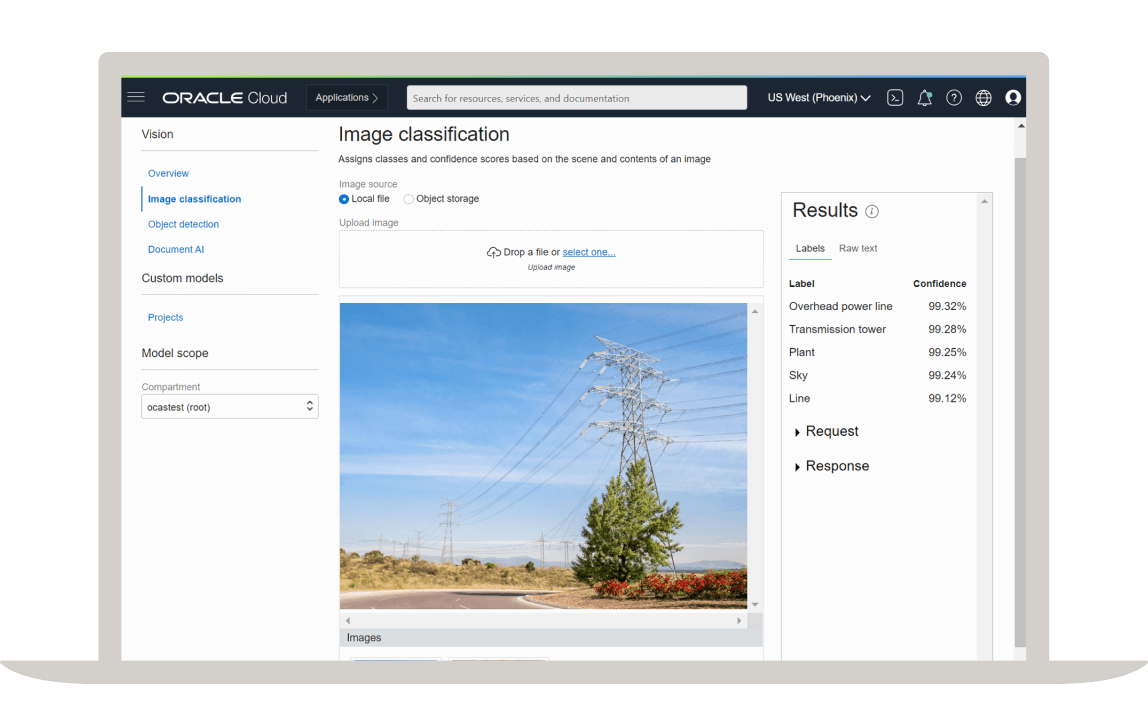Click the Results panel scroll up arrow
This screenshot has width=1148, height=724.
point(985,201)
